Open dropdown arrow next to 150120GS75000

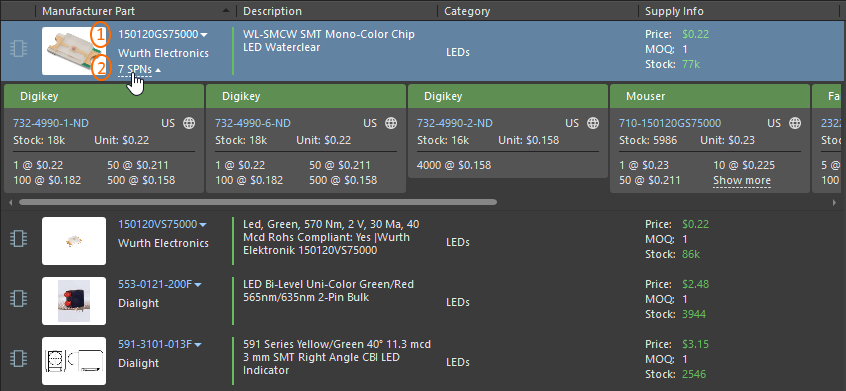click(204, 35)
